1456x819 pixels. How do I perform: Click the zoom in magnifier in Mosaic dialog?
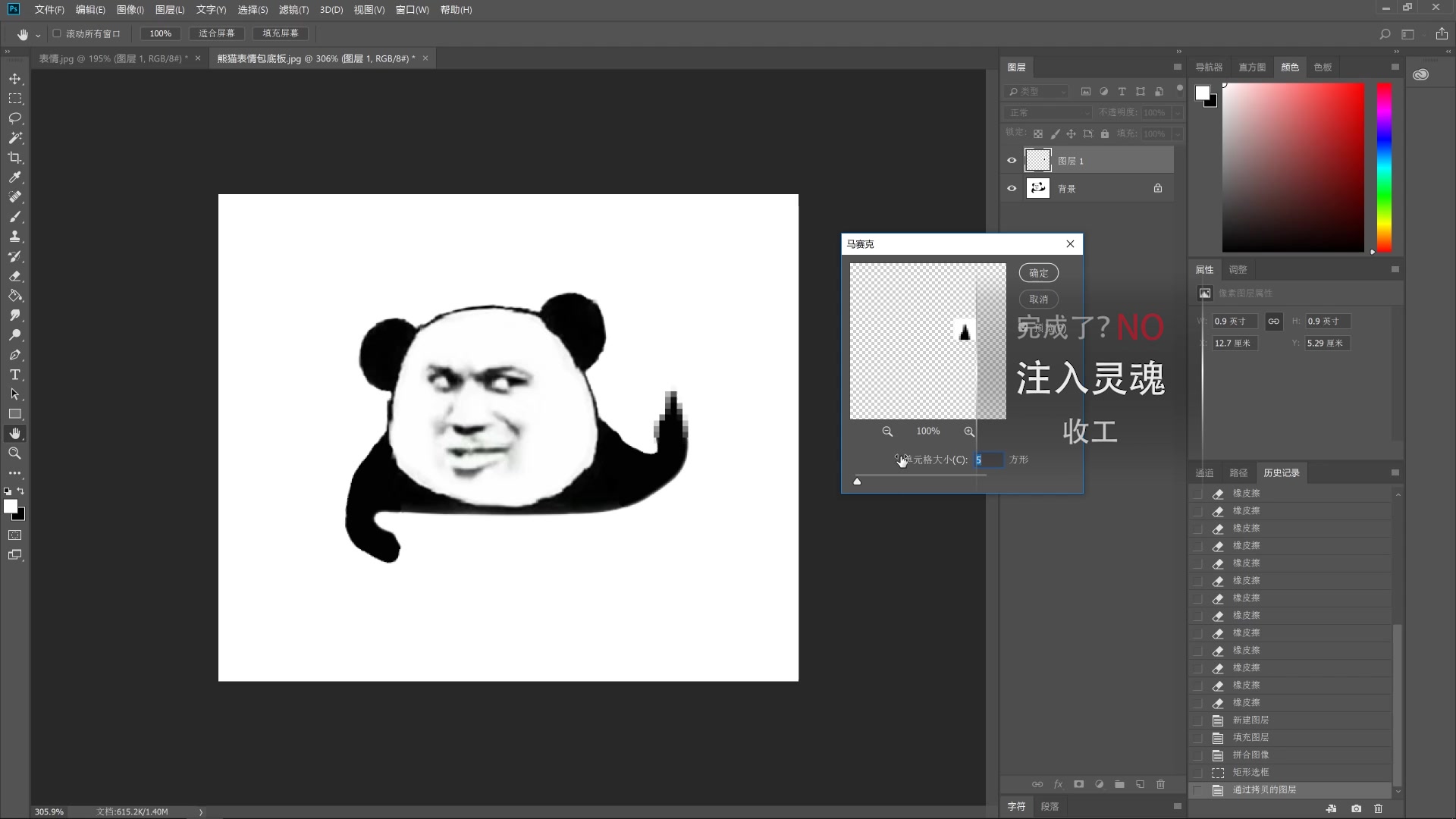point(969,431)
